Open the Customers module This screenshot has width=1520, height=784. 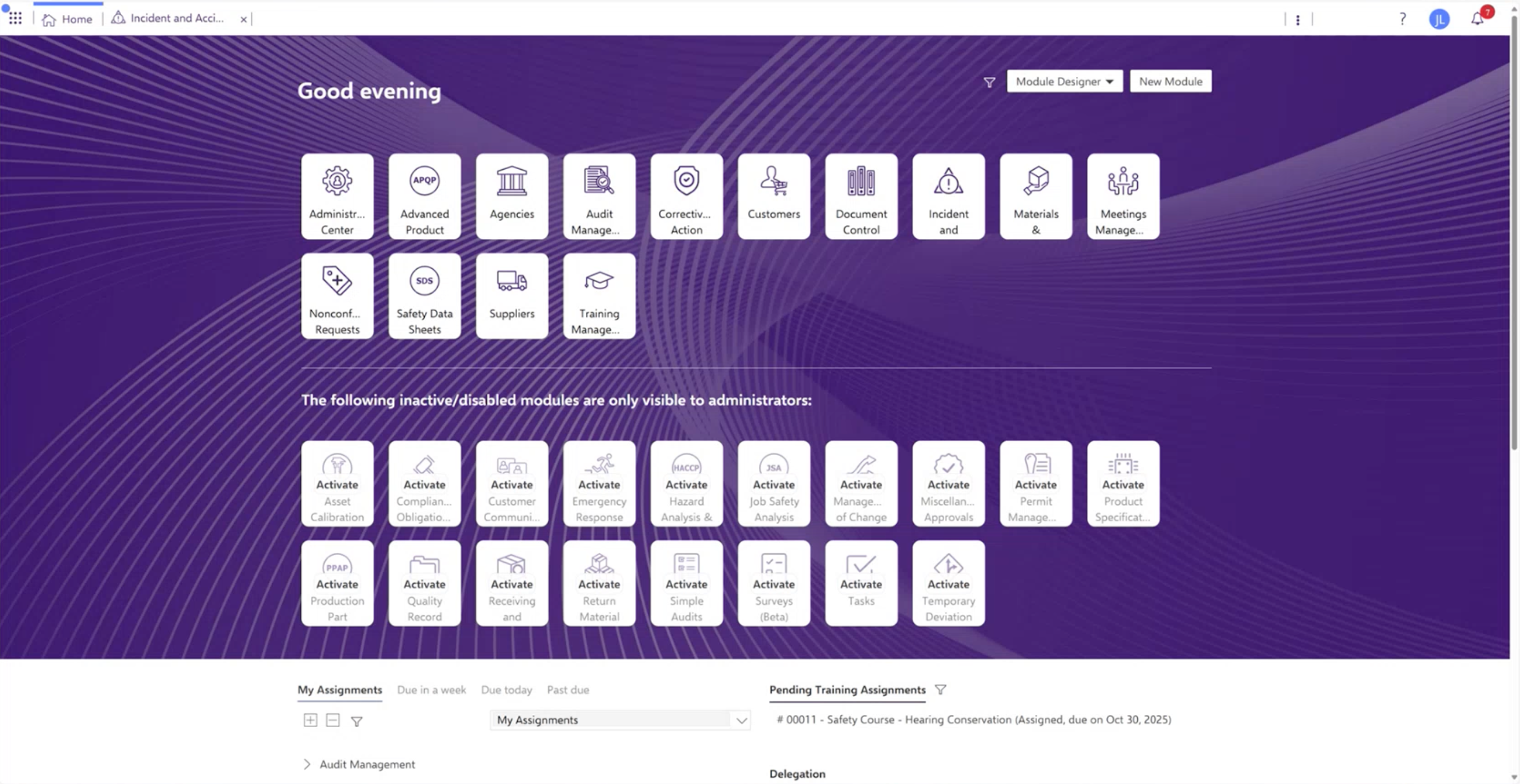pos(774,196)
